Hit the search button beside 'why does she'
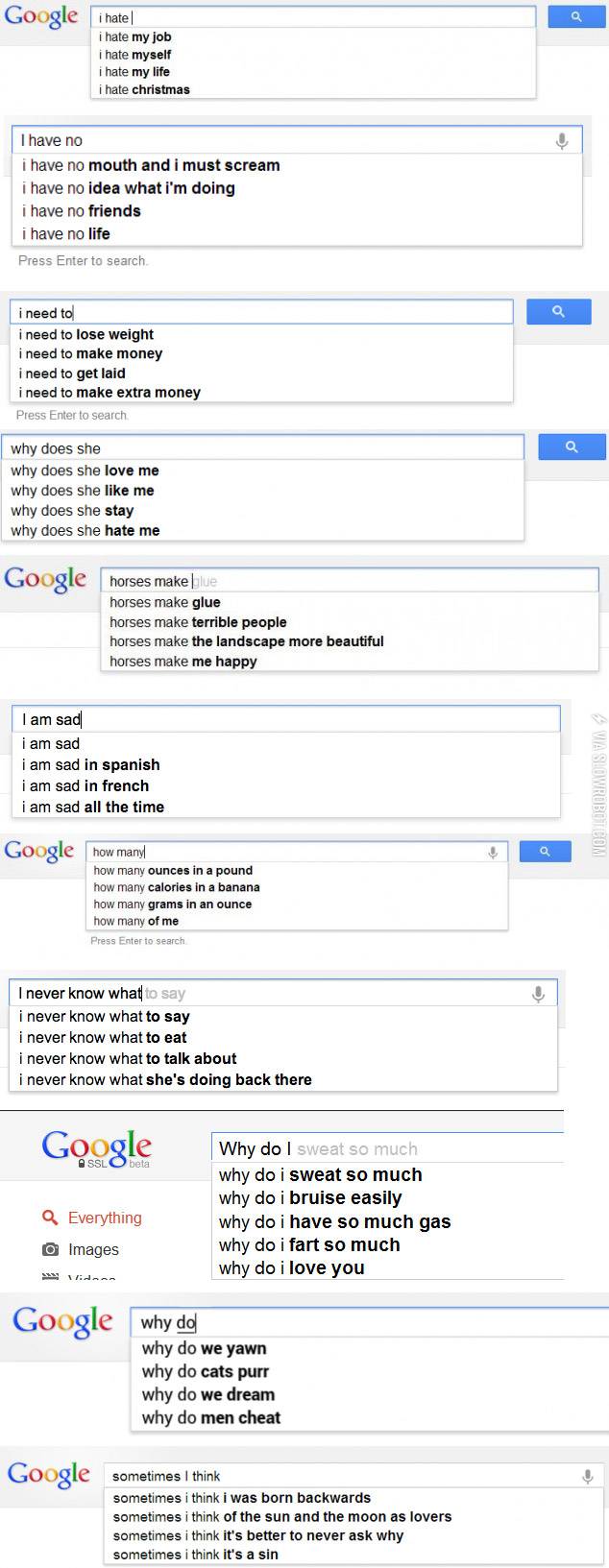609x1568 pixels. 572,447
